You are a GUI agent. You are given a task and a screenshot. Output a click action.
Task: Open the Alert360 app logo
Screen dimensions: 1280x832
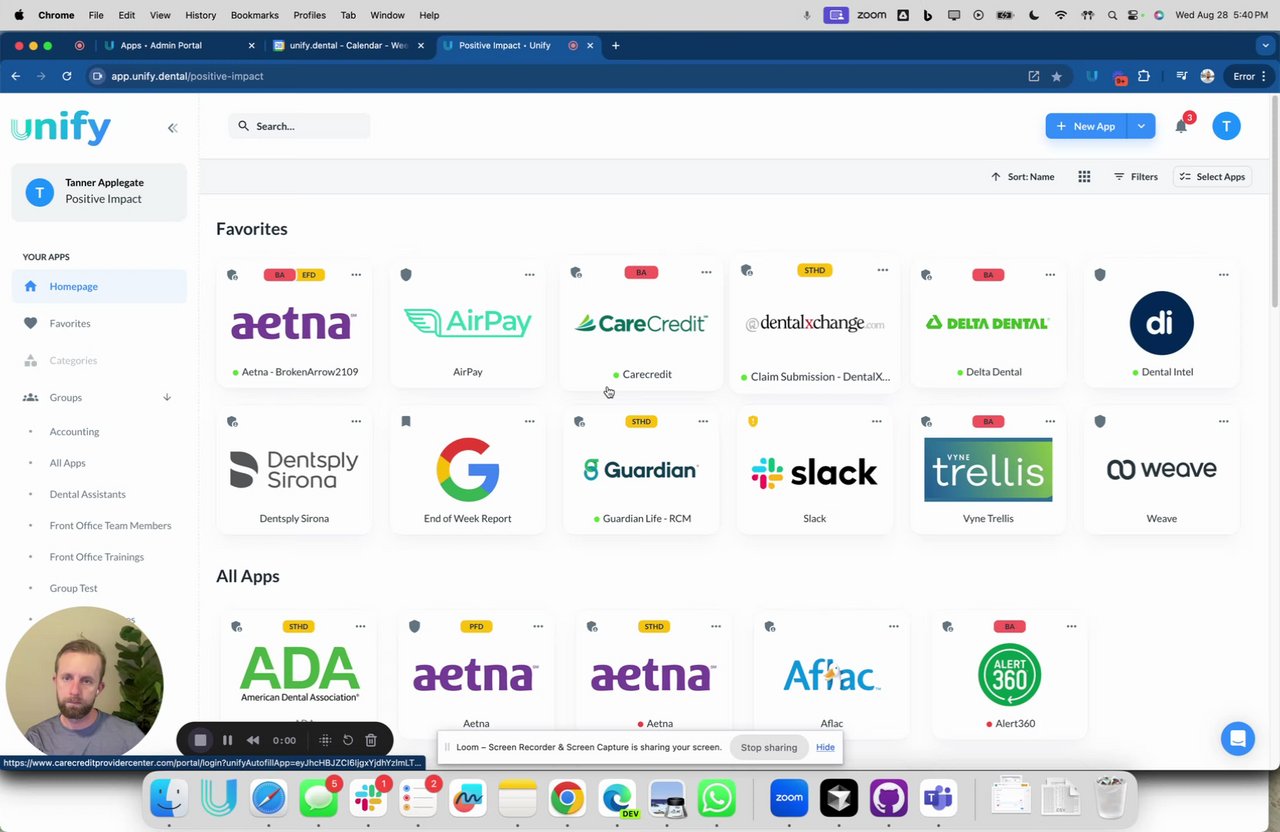coord(1009,675)
